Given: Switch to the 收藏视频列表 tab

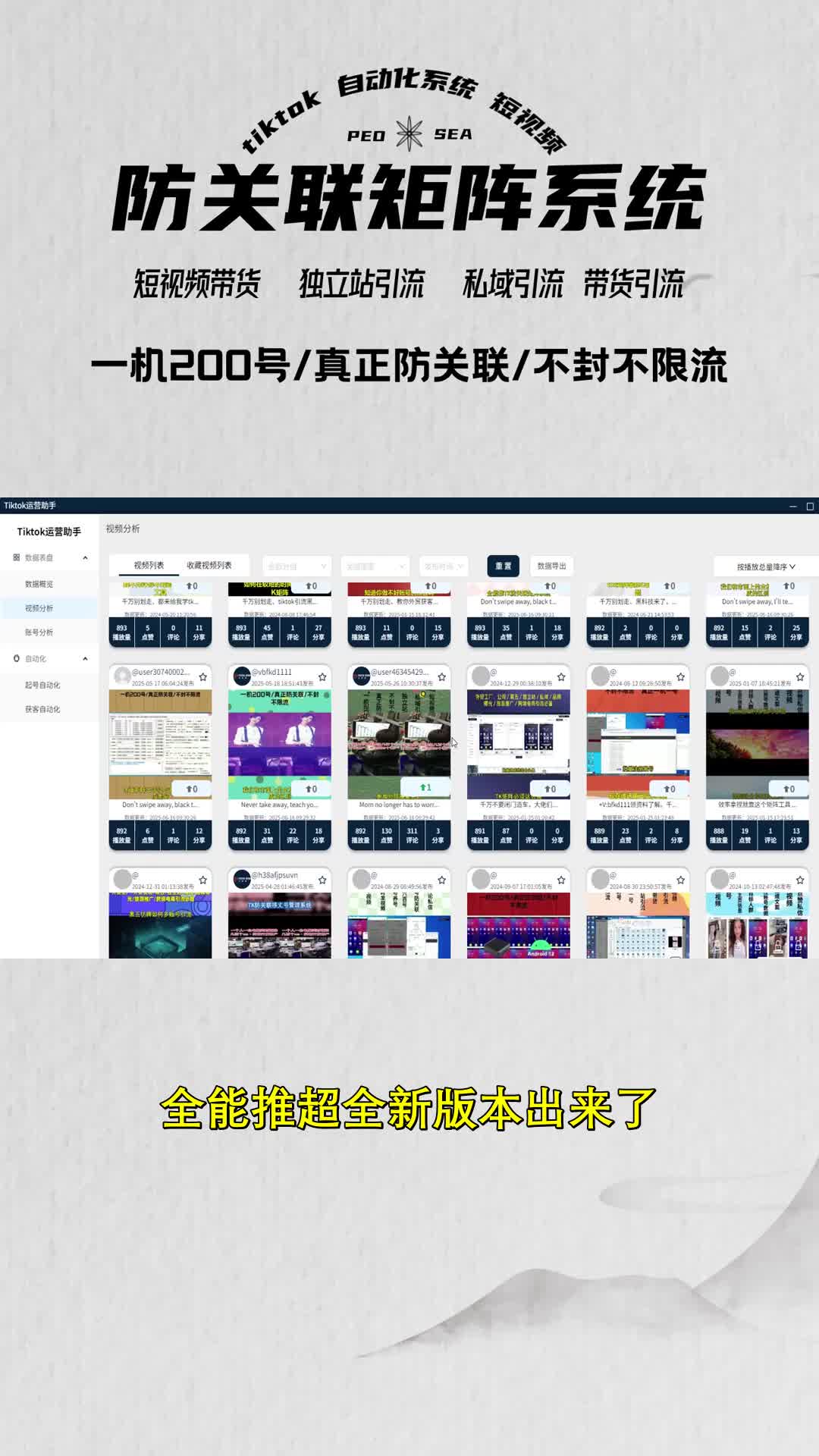Looking at the screenshot, I should pyautogui.click(x=209, y=565).
